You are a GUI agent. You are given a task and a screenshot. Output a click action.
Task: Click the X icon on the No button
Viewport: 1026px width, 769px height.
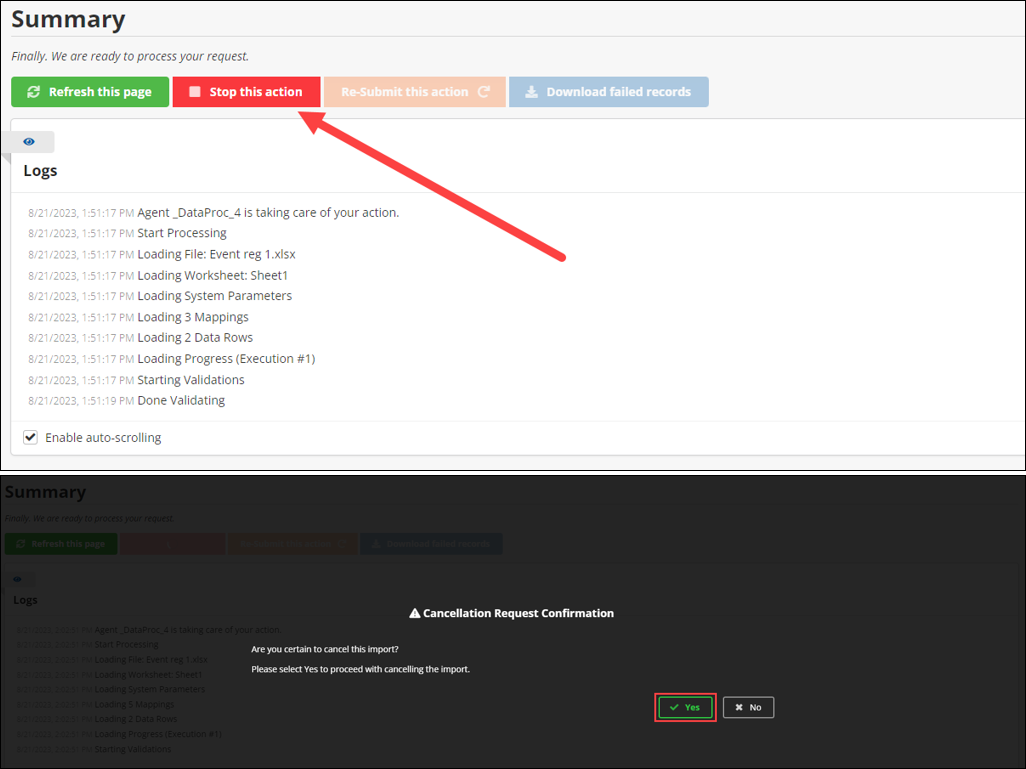click(739, 707)
